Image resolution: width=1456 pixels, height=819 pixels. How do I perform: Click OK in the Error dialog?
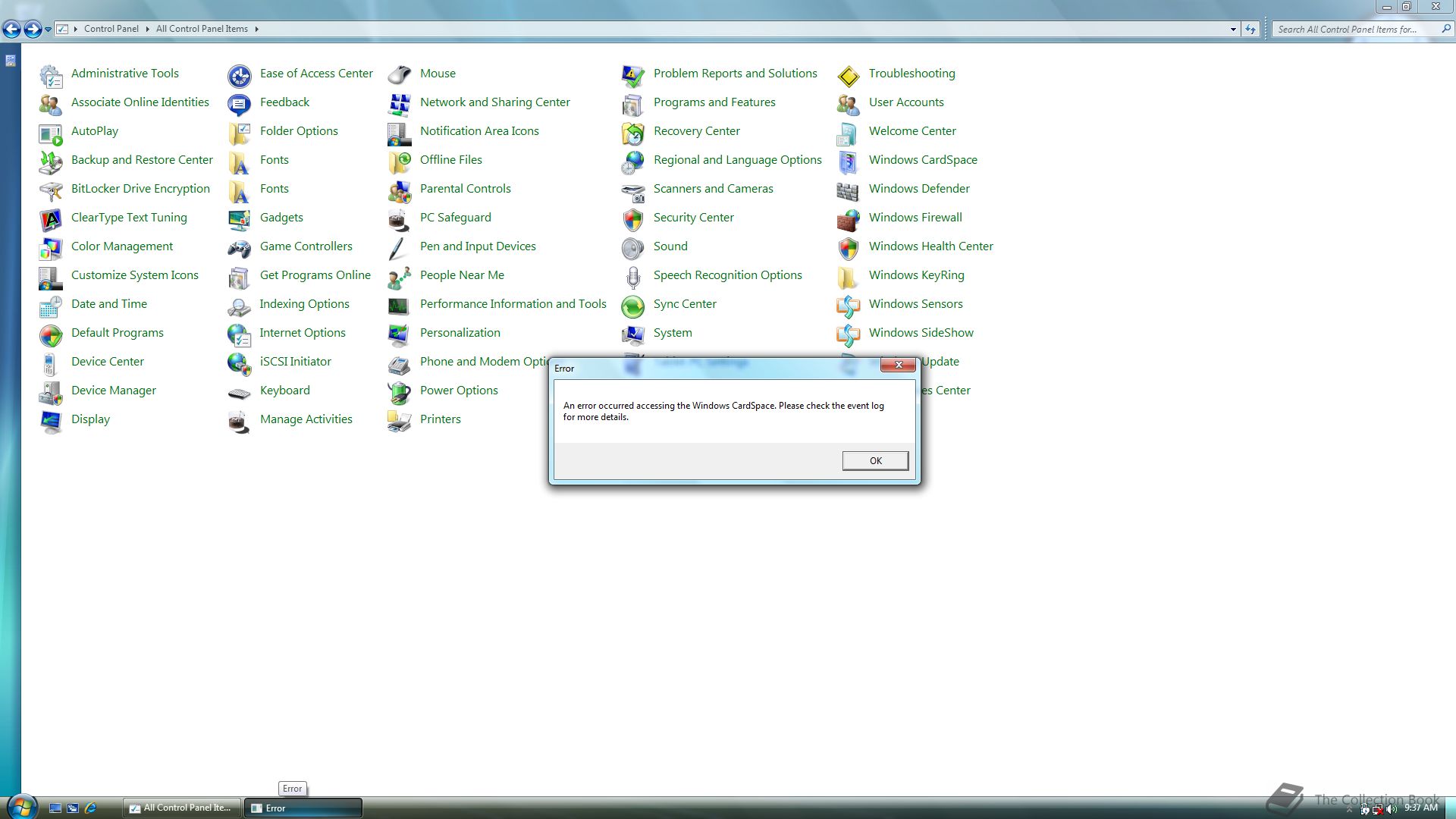point(875,460)
